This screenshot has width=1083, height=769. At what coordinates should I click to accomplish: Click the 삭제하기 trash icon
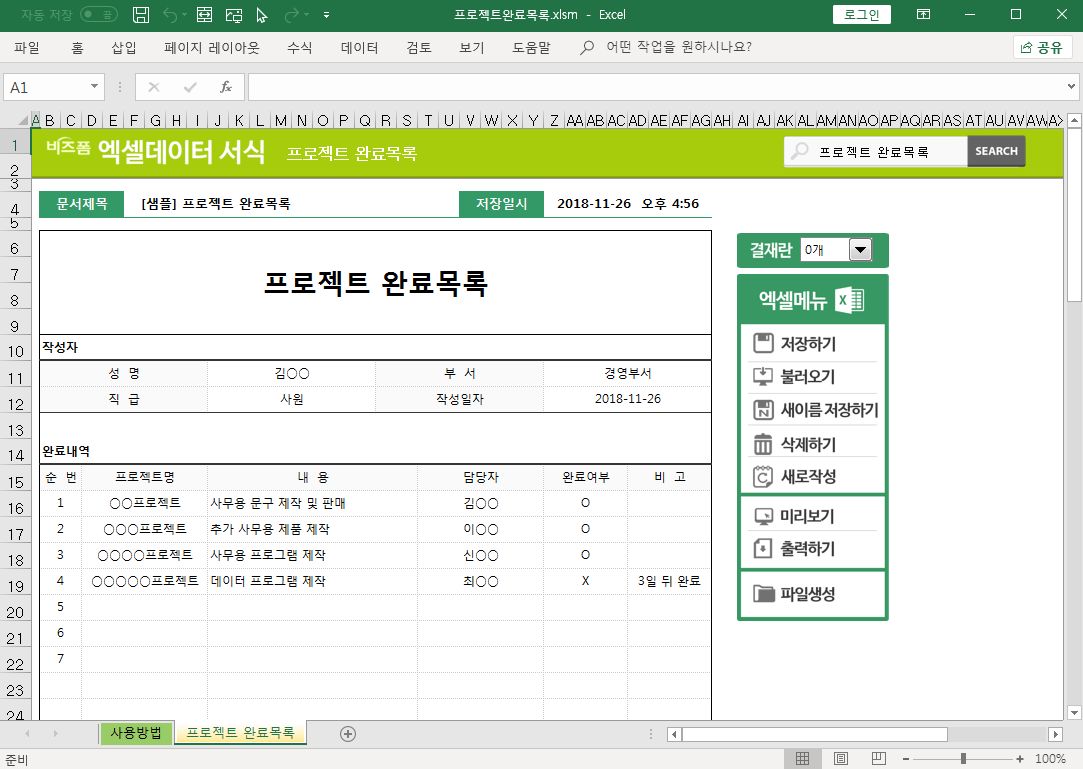click(763, 444)
